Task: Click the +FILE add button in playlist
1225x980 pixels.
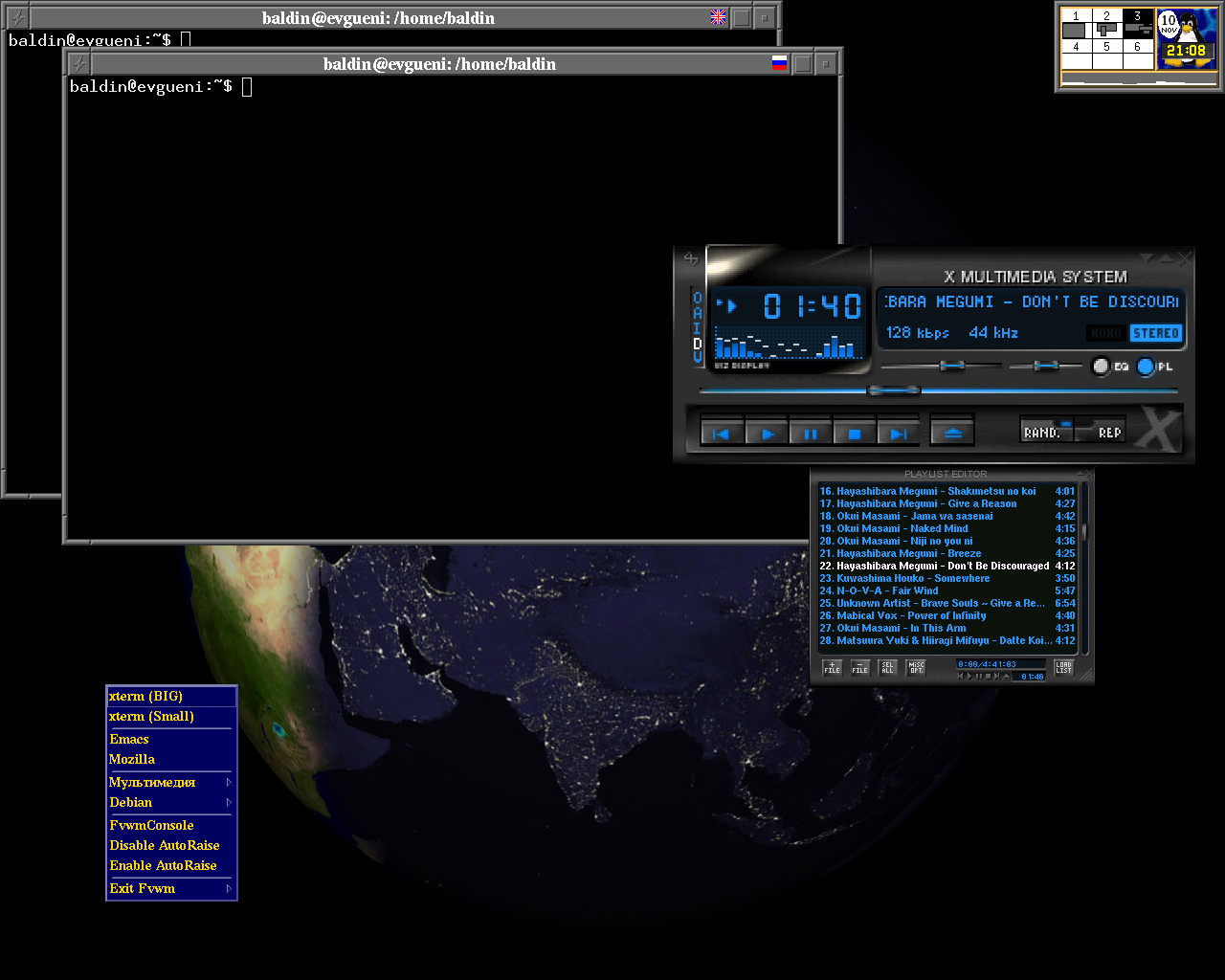Action: tap(832, 667)
